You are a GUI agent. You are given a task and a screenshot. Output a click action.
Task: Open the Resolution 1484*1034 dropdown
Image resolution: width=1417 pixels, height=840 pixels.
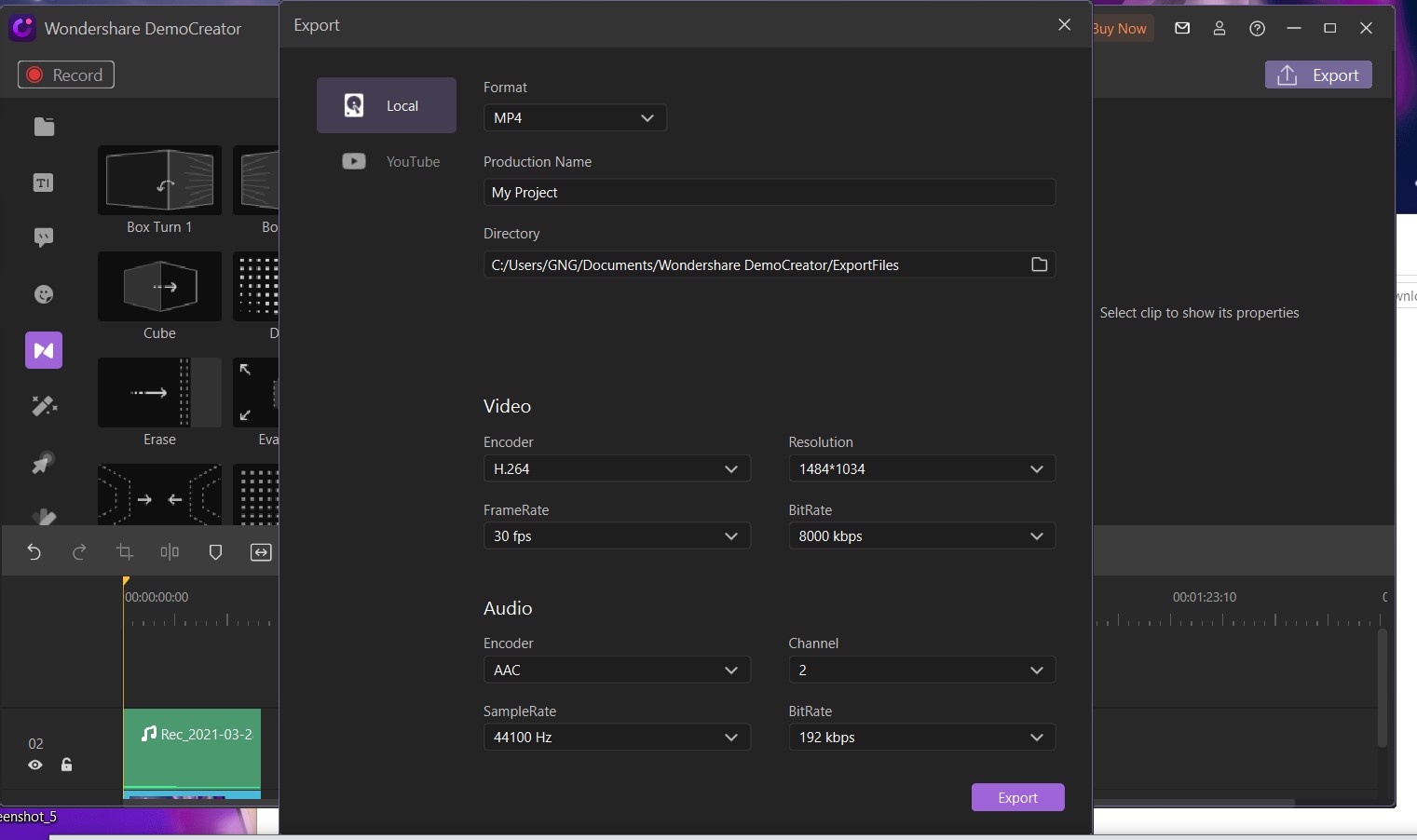pyautogui.click(x=922, y=468)
